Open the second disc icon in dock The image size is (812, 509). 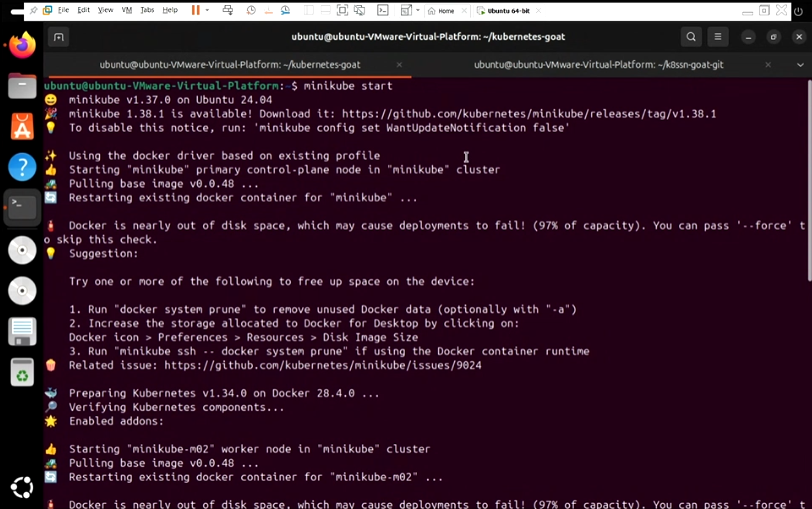(x=22, y=290)
